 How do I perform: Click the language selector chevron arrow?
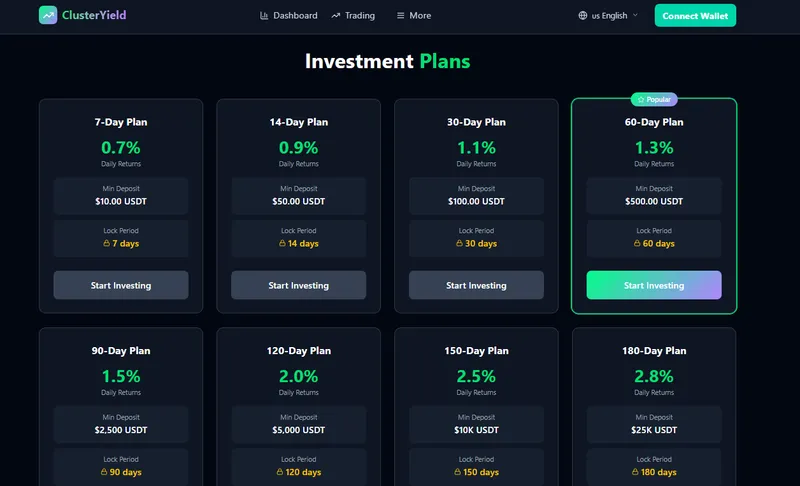point(635,15)
